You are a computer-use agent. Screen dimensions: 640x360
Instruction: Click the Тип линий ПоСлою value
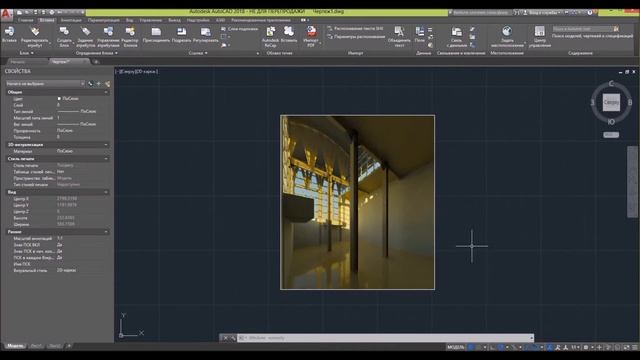pos(77,111)
